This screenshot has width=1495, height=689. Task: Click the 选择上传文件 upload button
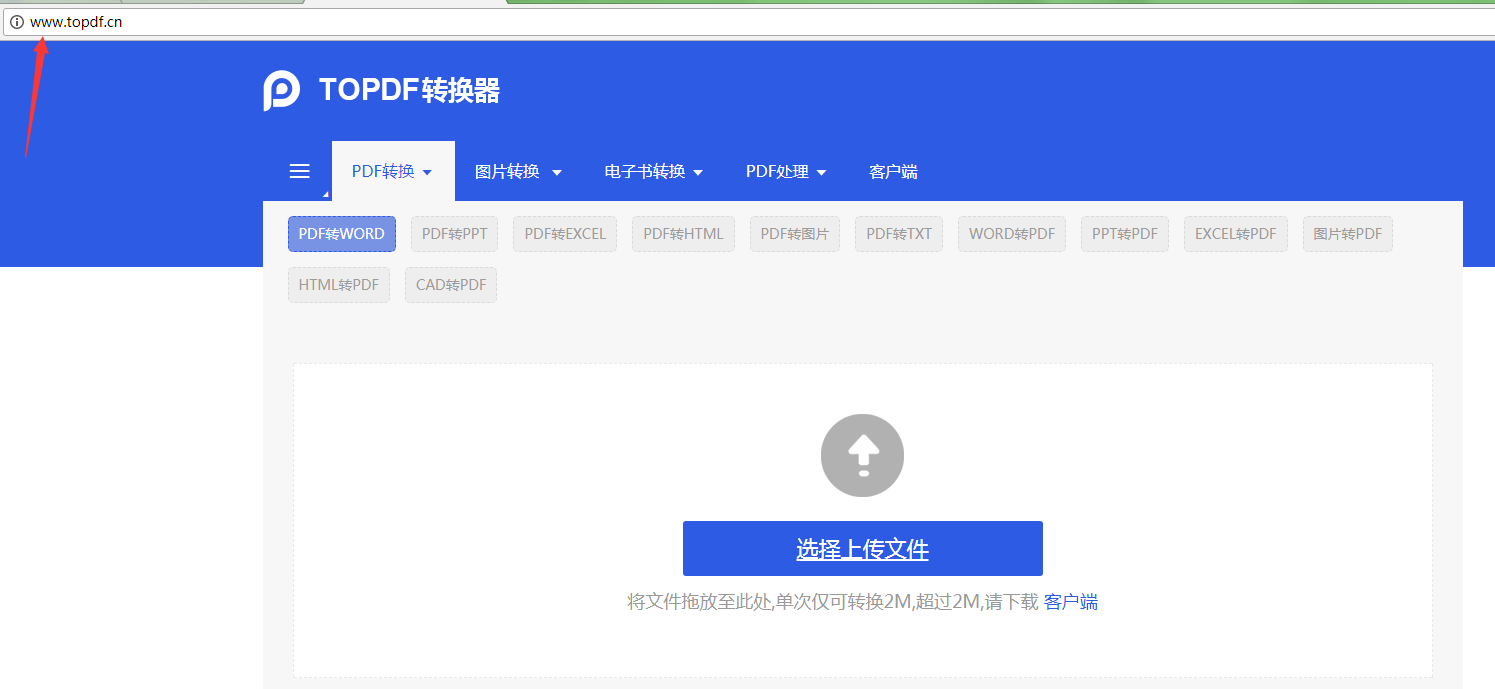tap(863, 548)
